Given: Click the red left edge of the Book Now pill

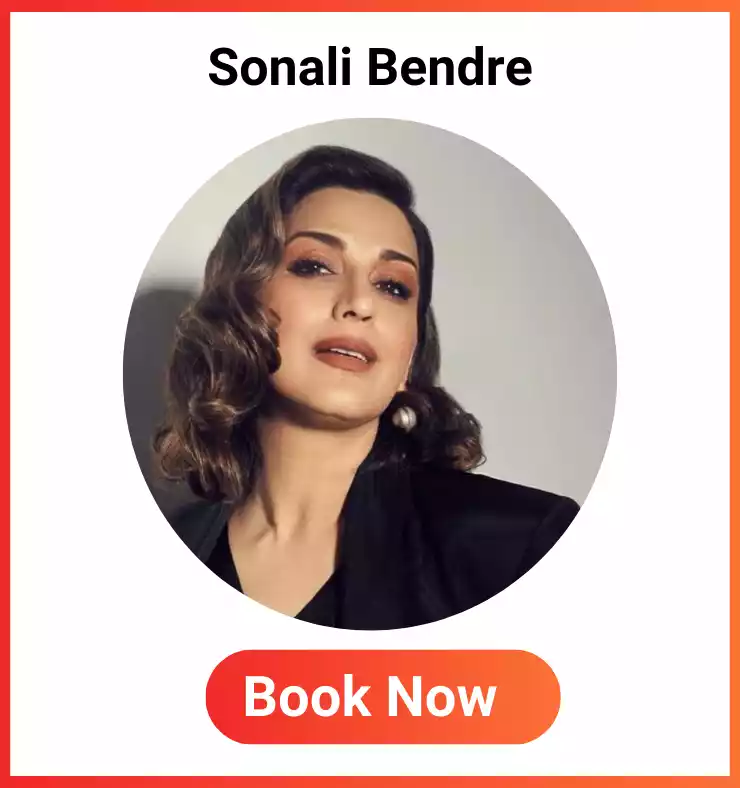Looking at the screenshot, I should click(x=226, y=697).
